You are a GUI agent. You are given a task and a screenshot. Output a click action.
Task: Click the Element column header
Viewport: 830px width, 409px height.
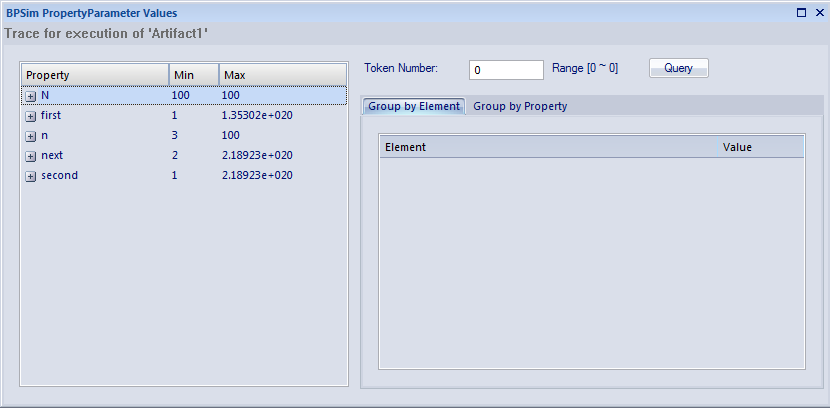click(405, 147)
